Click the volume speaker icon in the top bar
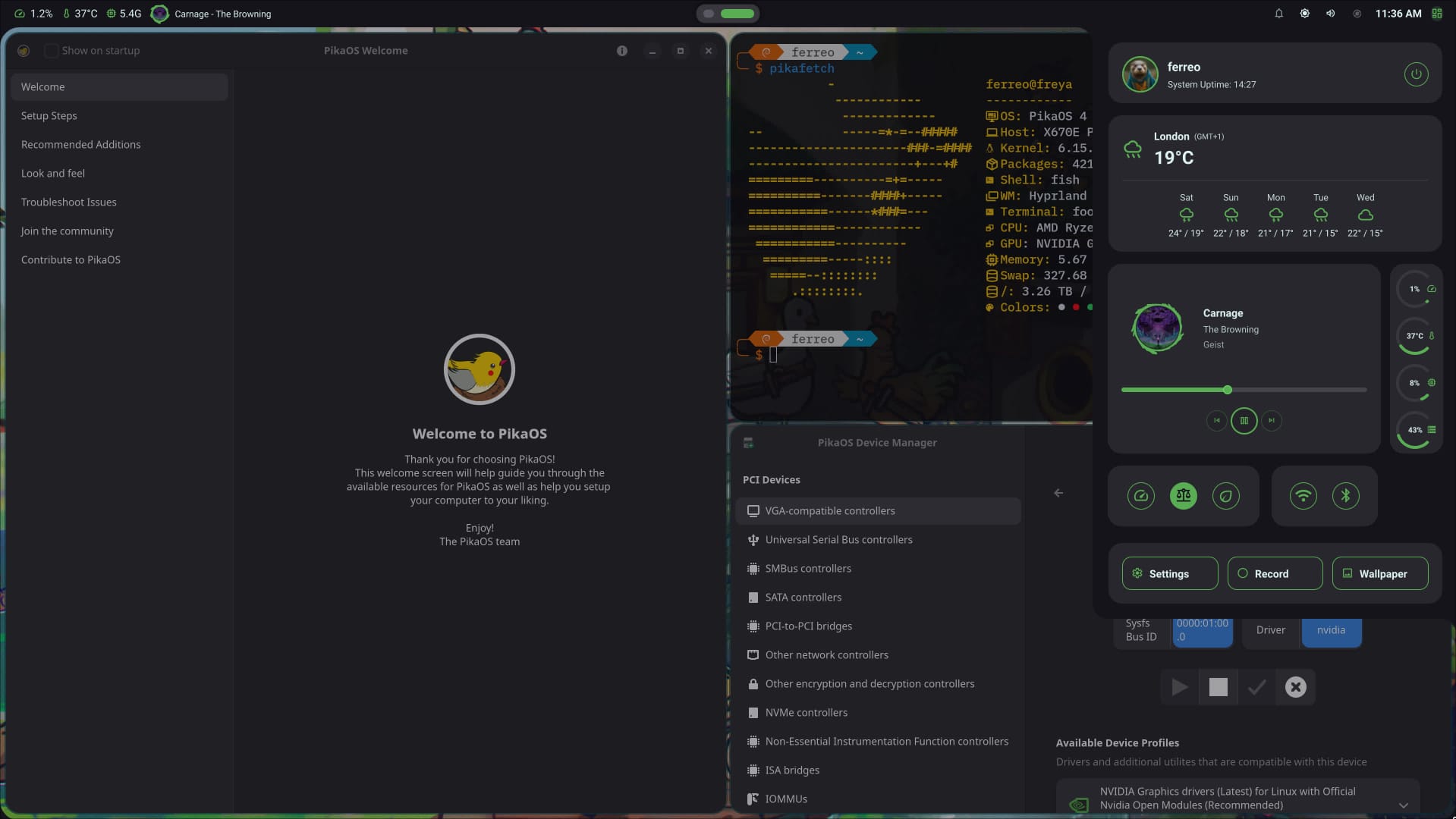Screen dimensions: 1456x819 (x=1330, y=14)
